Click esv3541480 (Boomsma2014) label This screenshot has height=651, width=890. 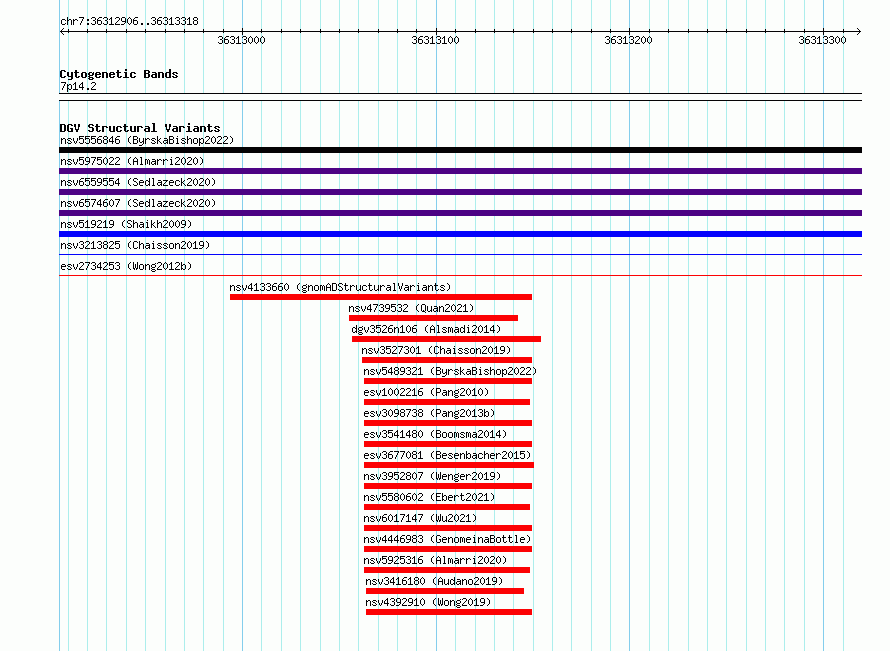pyautogui.click(x=435, y=434)
